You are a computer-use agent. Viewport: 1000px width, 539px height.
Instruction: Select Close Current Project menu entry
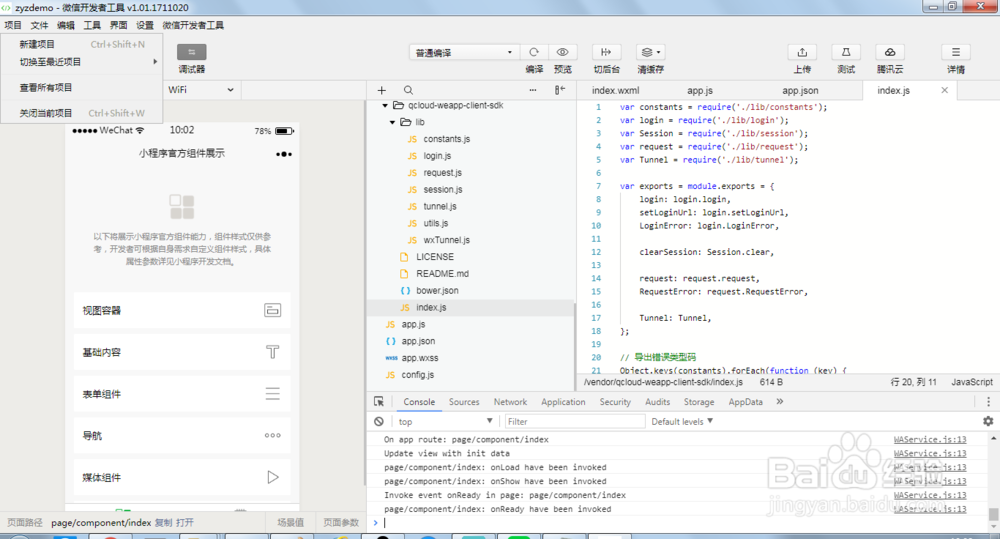[x=82, y=113]
